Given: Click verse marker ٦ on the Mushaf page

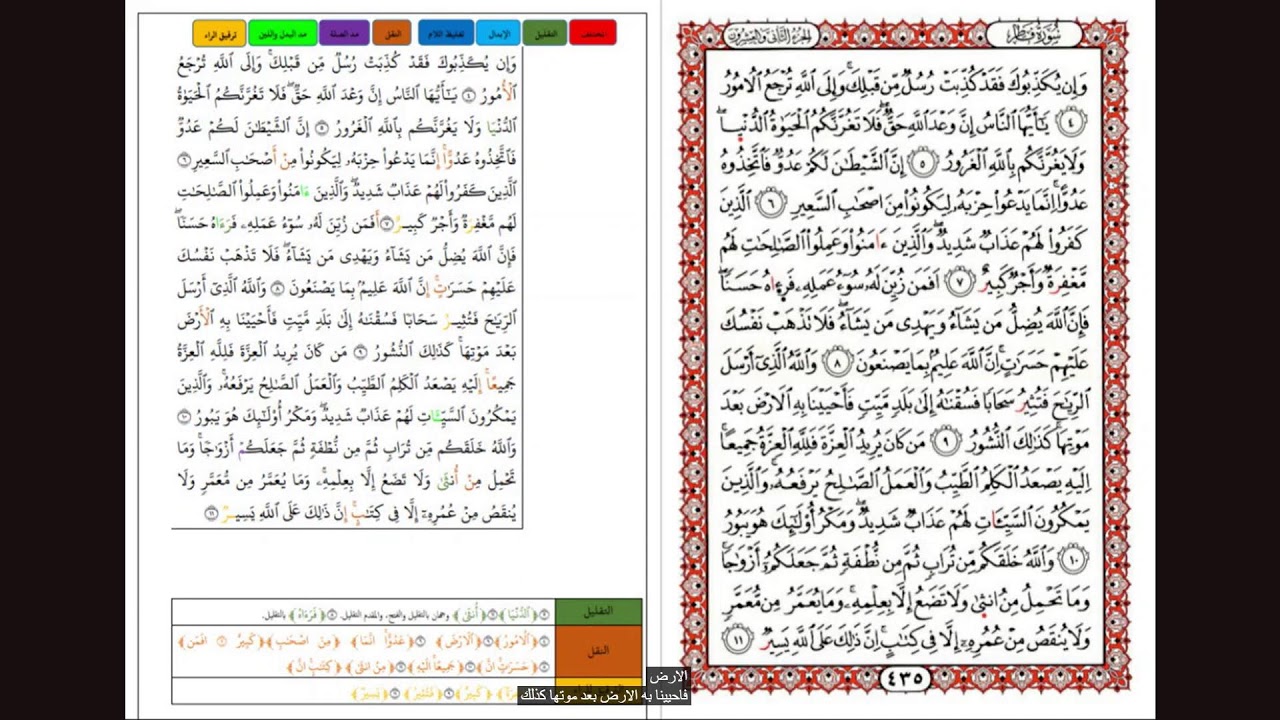Looking at the screenshot, I should [x=771, y=201].
